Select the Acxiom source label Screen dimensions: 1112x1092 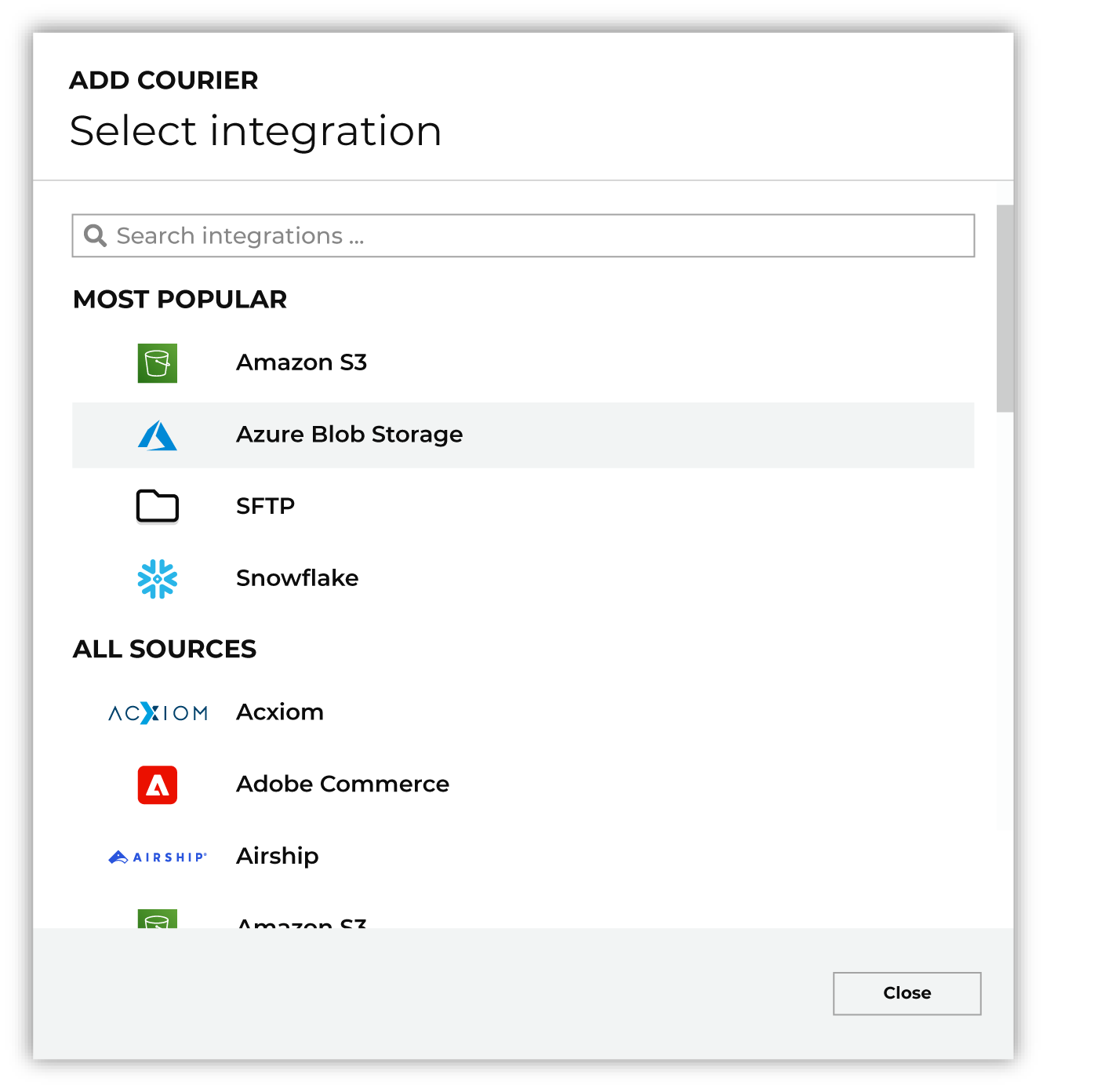click(x=280, y=712)
